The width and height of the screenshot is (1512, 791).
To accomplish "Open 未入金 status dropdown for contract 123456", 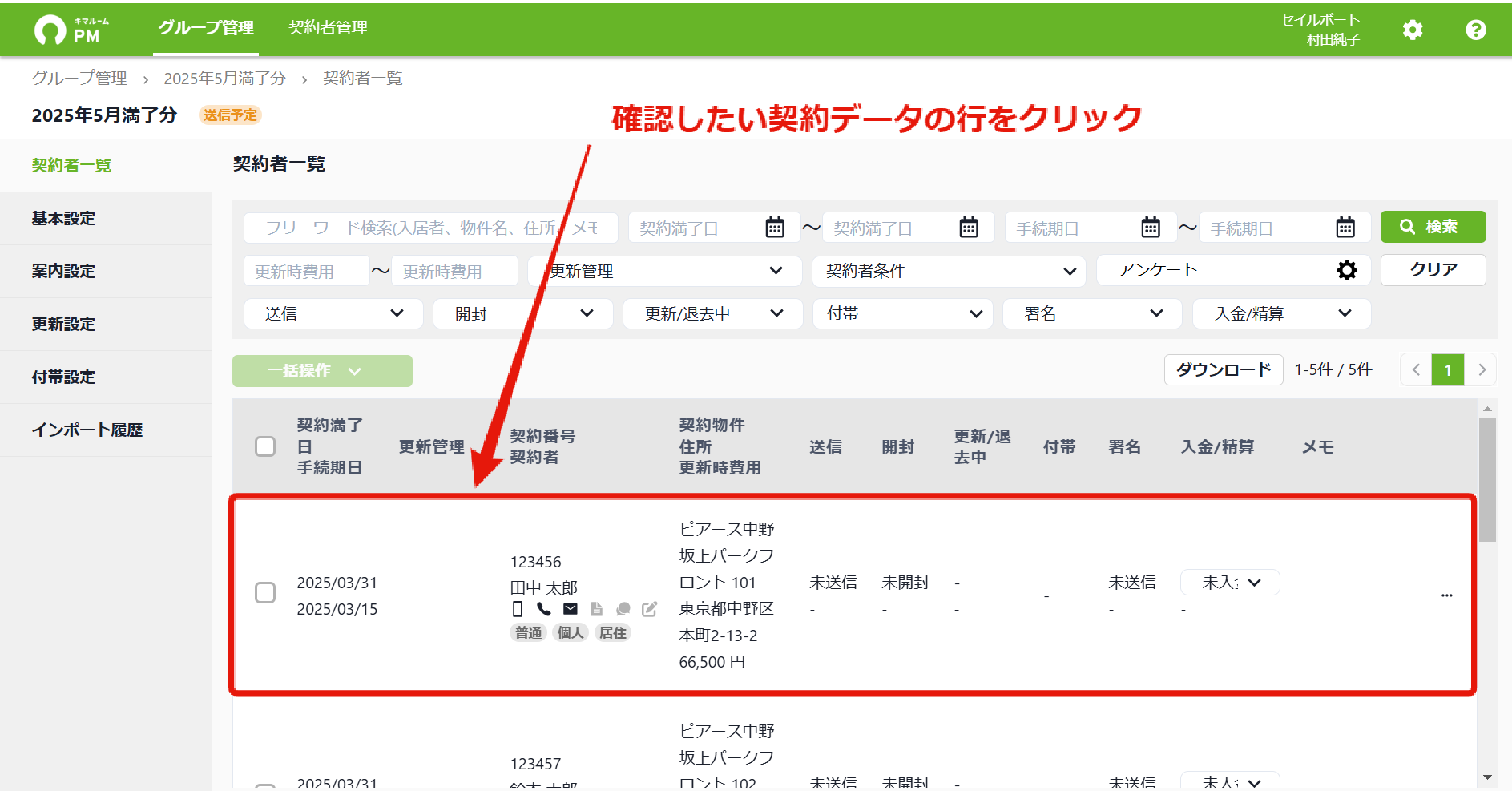I will pyautogui.click(x=1230, y=583).
